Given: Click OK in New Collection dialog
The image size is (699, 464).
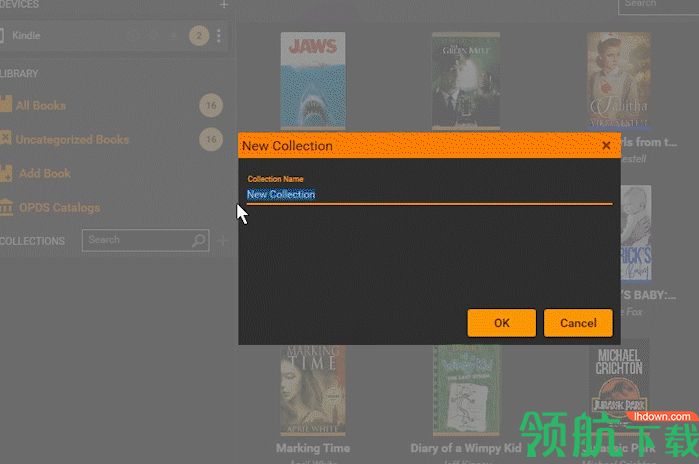Looking at the screenshot, I should [502, 323].
